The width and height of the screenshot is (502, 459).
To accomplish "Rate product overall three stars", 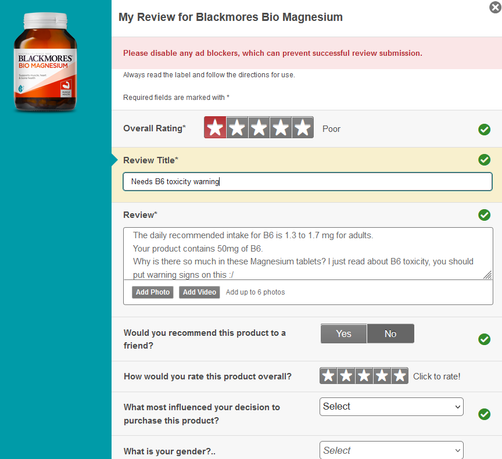I will [x=364, y=376].
